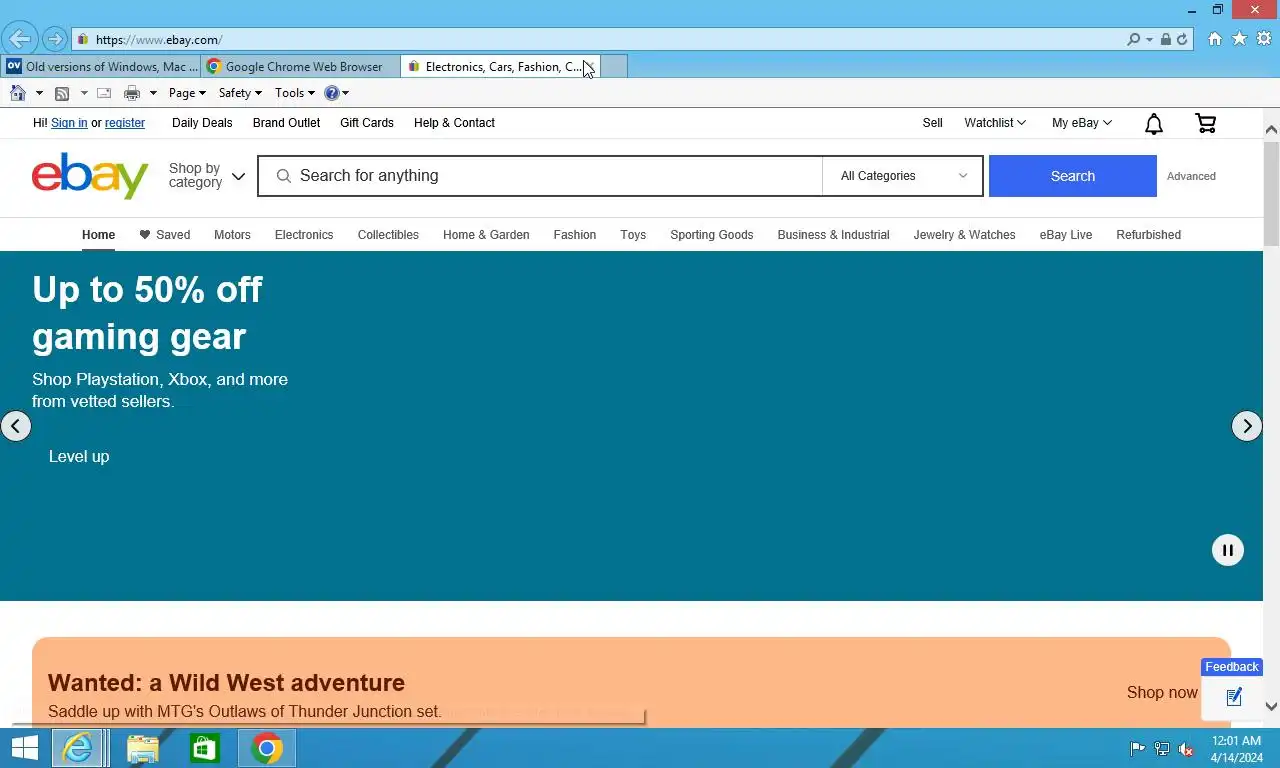
Task: Click the Print icon in command bar
Action: 132,93
